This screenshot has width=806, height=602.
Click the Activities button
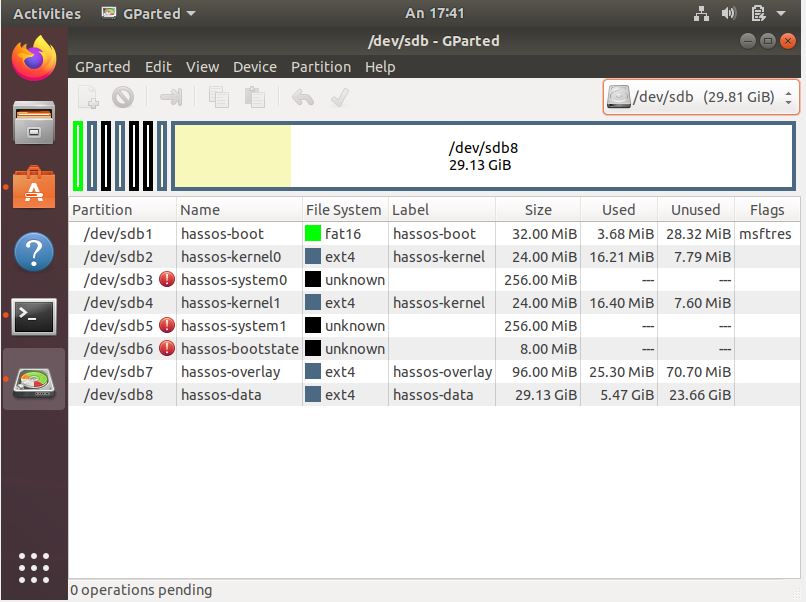[47, 13]
